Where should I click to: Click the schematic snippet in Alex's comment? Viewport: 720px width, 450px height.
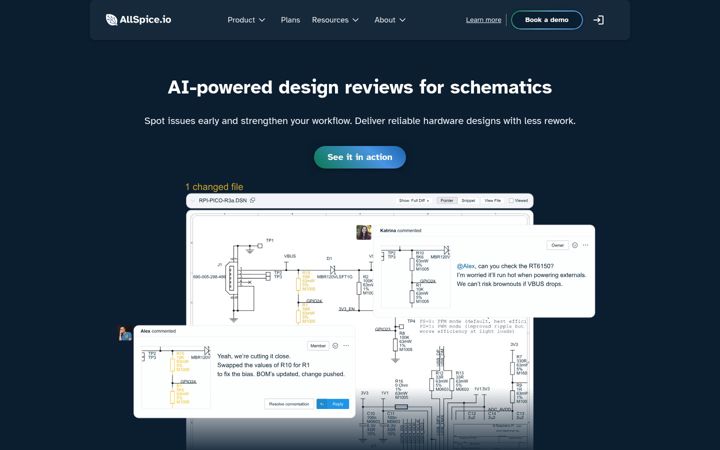click(175, 377)
